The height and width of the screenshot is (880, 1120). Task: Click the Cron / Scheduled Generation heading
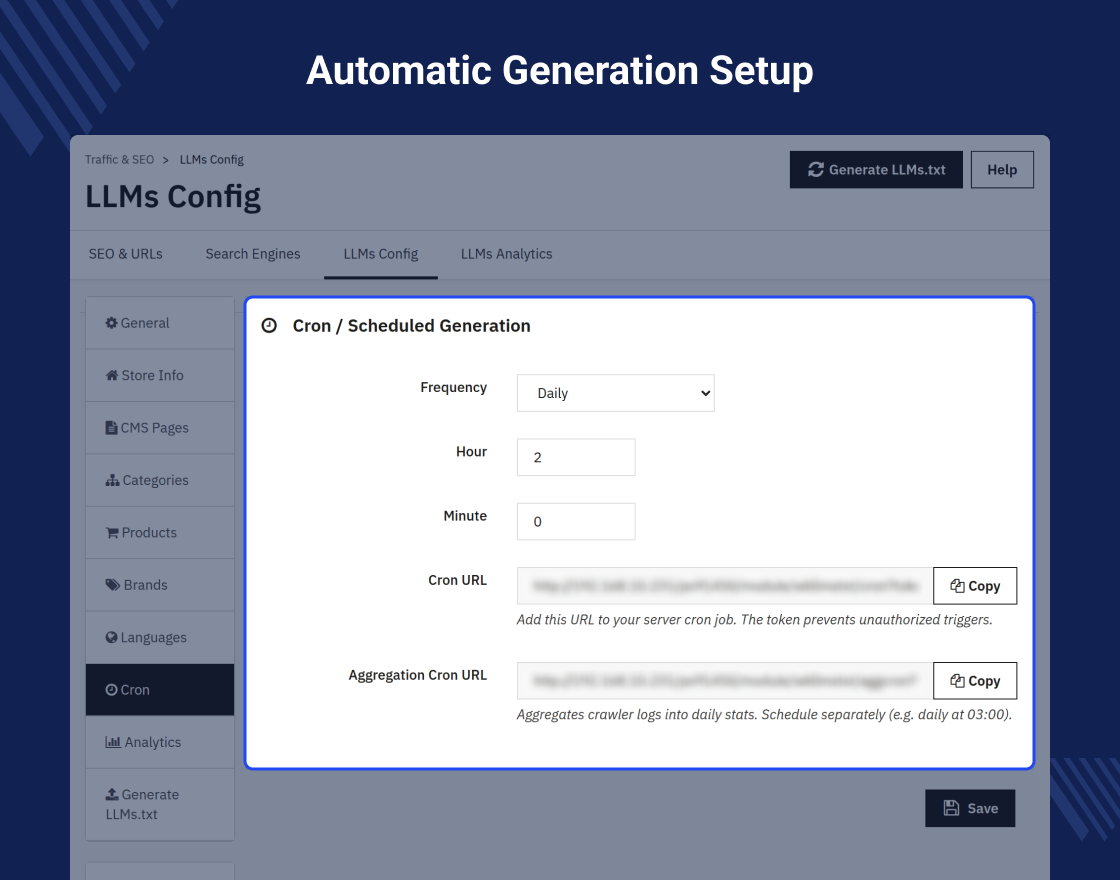[411, 326]
